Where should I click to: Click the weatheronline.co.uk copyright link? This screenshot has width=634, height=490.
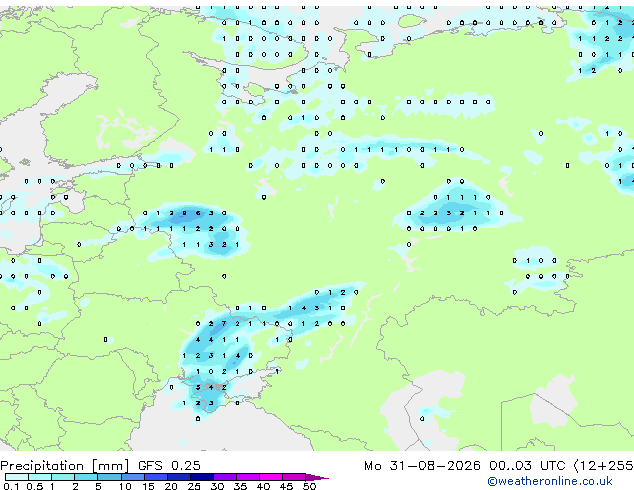tap(550, 481)
